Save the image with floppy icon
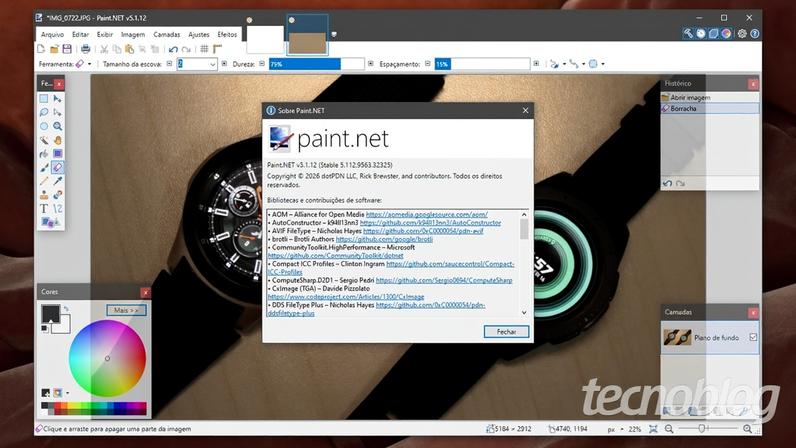Screen dimensions: 796x448 (x=67, y=49)
